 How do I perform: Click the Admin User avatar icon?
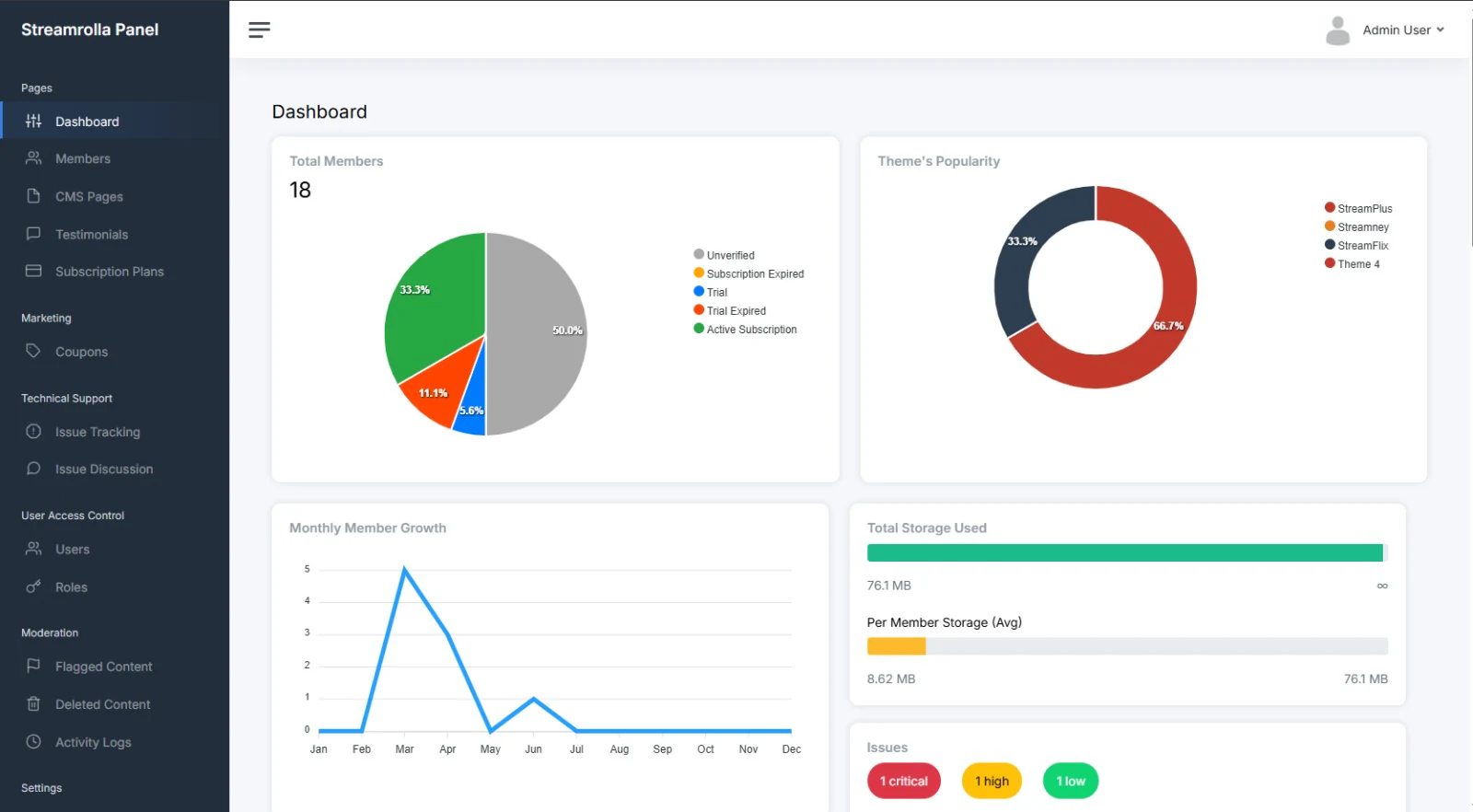[x=1338, y=30]
